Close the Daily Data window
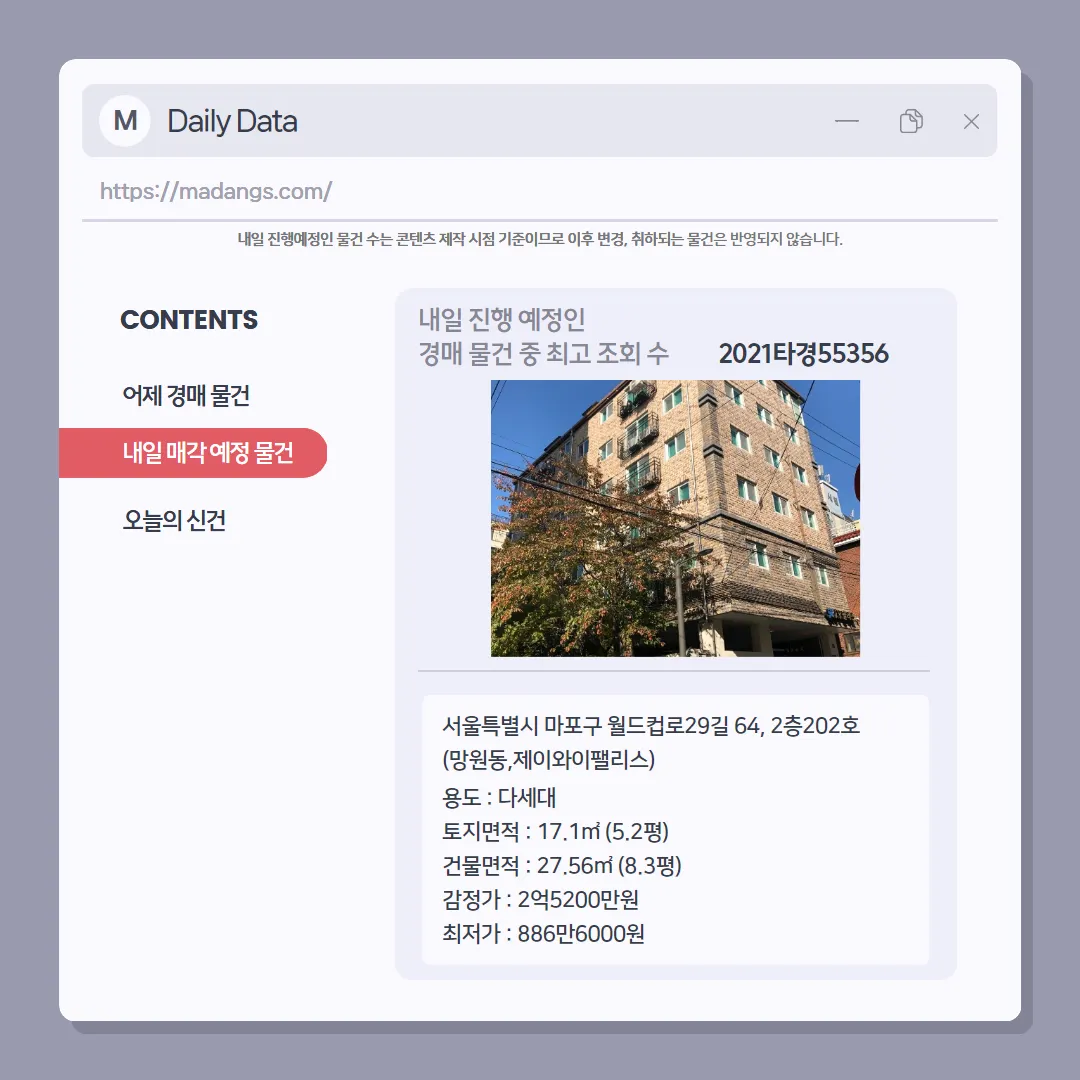This screenshot has height=1080, width=1080. pyautogui.click(x=971, y=121)
